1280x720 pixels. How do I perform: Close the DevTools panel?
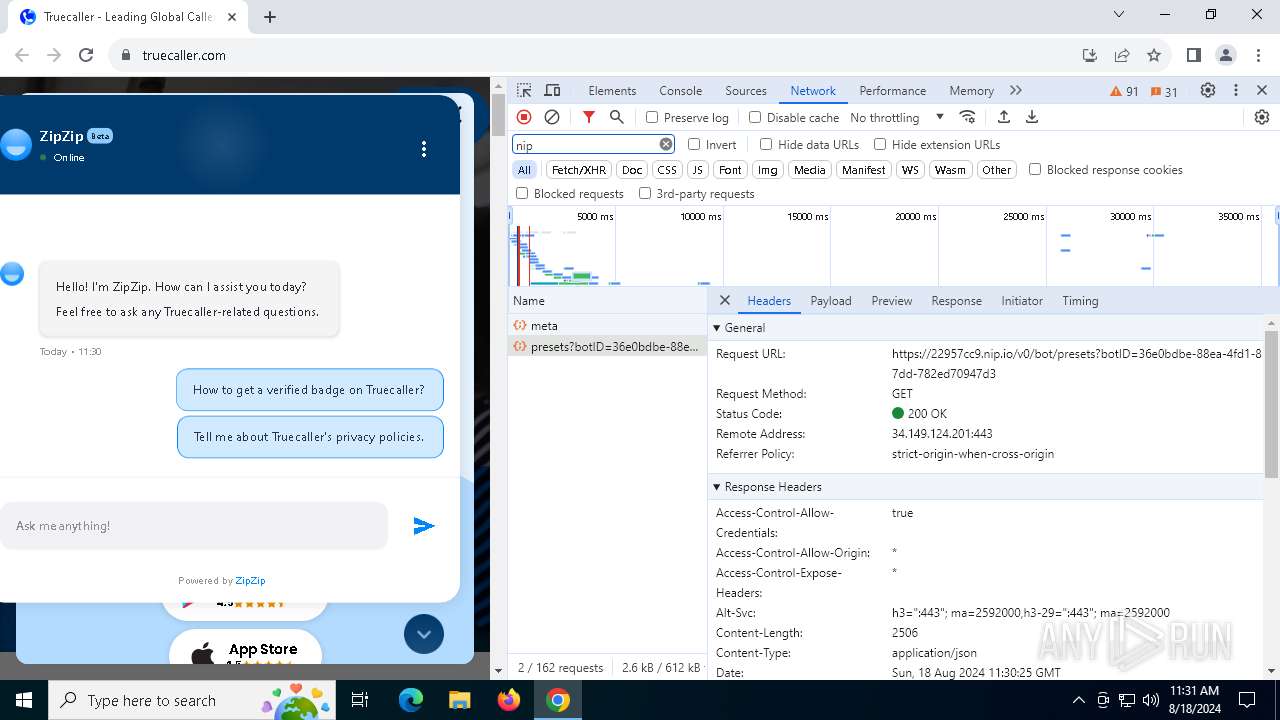tap(1262, 90)
